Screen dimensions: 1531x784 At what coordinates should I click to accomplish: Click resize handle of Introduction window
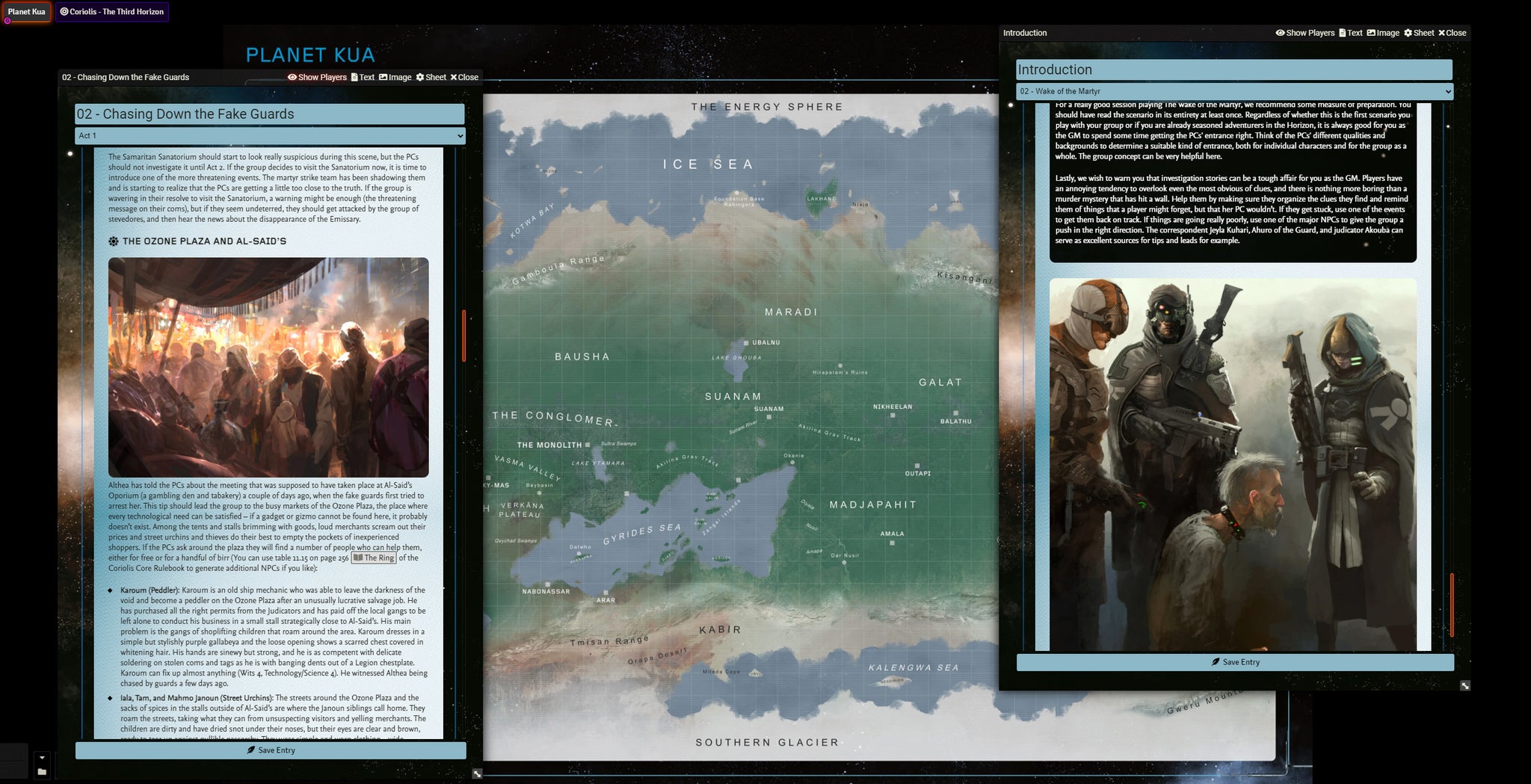[x=1465, y=685]
